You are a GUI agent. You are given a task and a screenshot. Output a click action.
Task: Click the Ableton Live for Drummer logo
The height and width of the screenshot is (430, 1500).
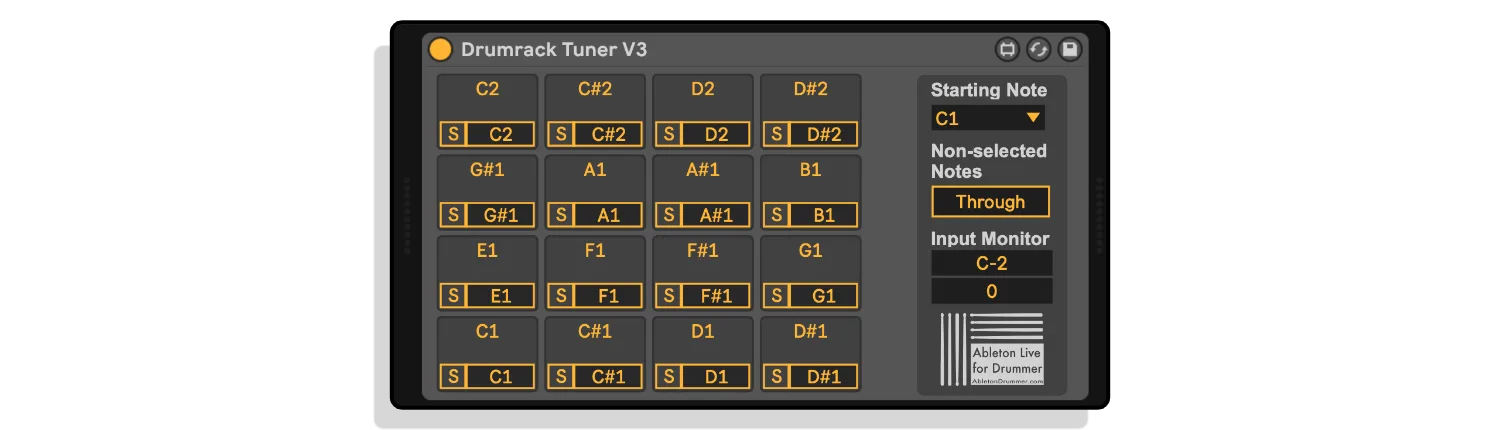pyautogui.click(x=992, y=349)
